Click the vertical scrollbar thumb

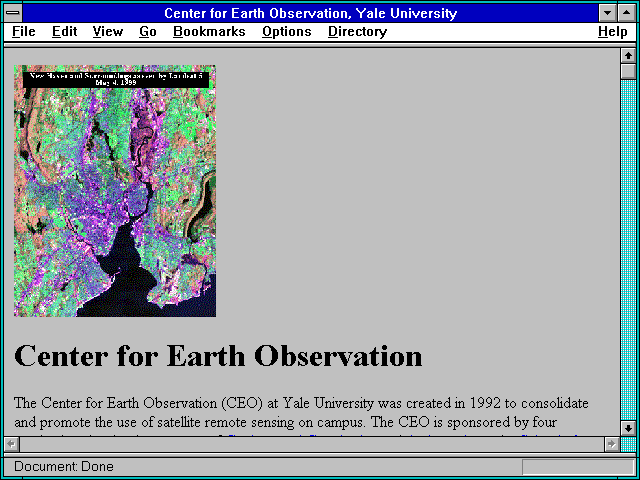[628, 71]
